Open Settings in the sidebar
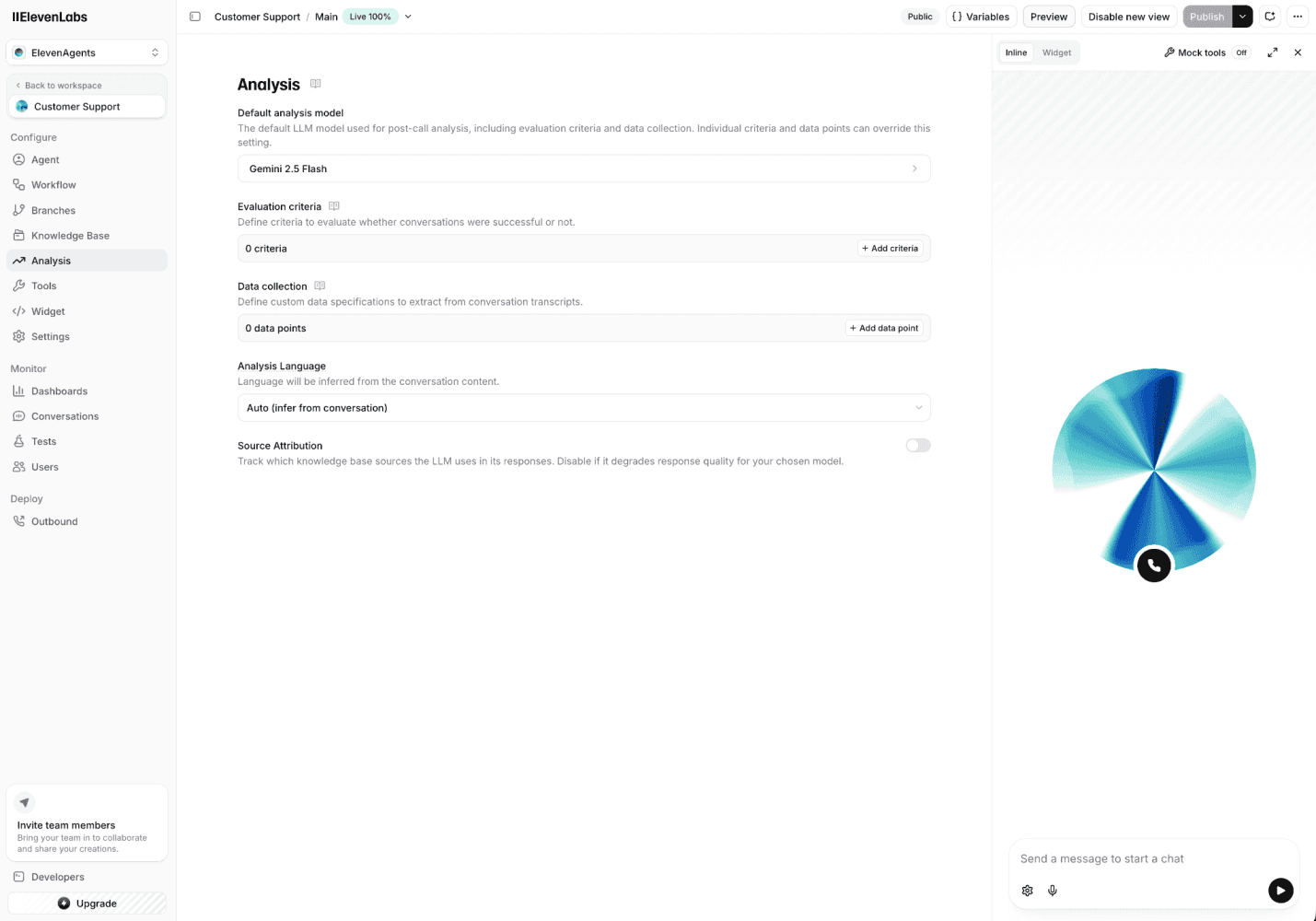Viewport: 1316px width, 921px height. tap(87, 336)
